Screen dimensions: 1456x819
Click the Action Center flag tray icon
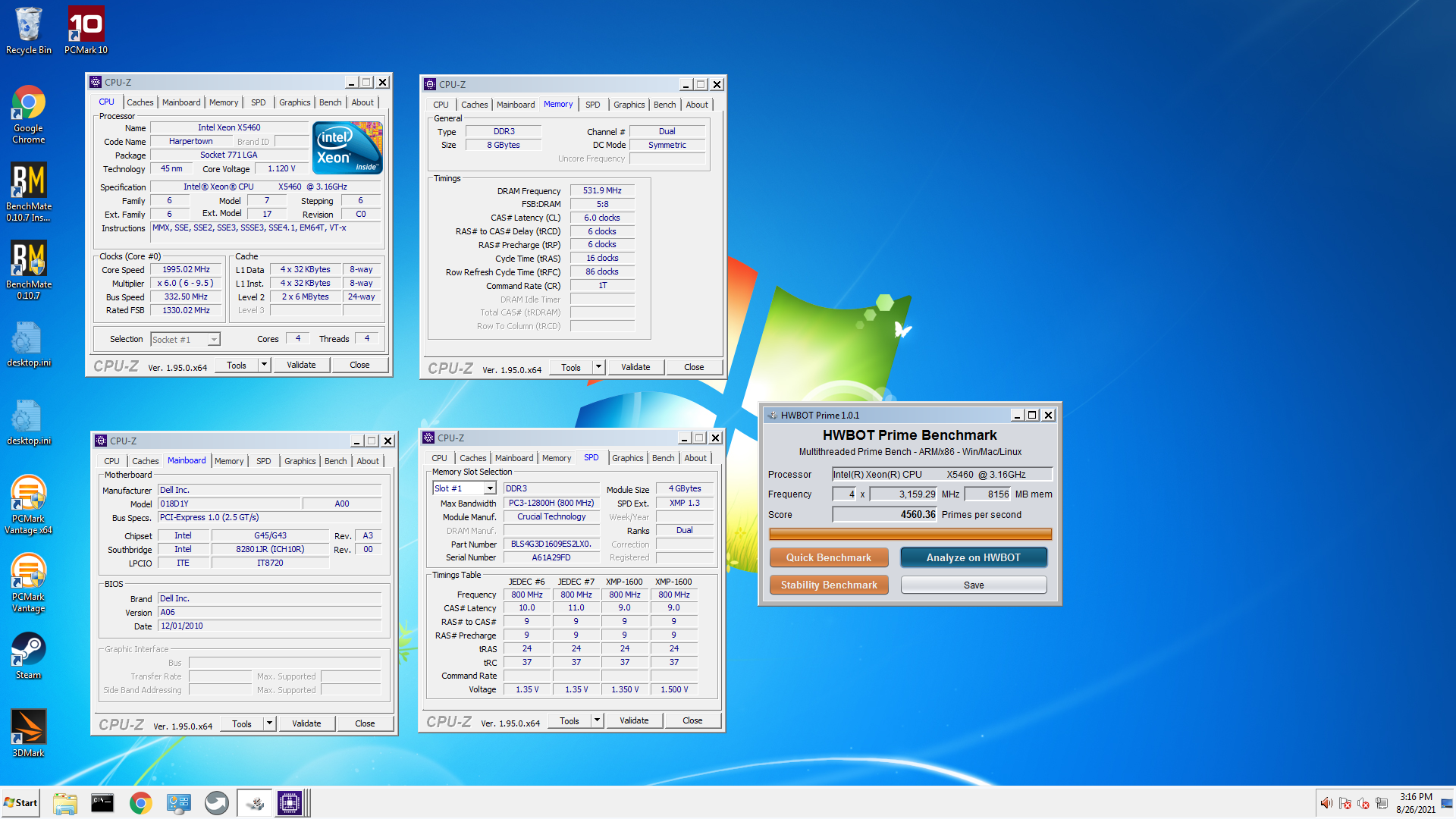pyautogui.click(x=1345, y=803)
